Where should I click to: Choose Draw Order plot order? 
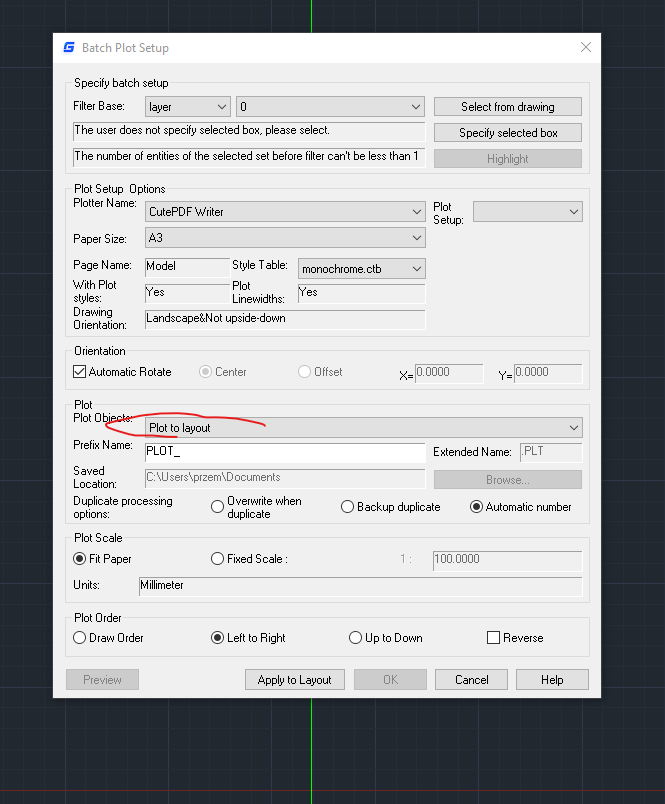coord(81,638)
